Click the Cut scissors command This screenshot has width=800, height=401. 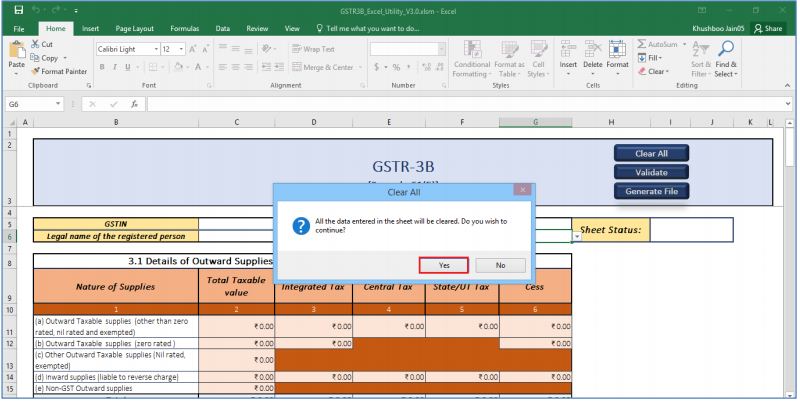point(42,44)
